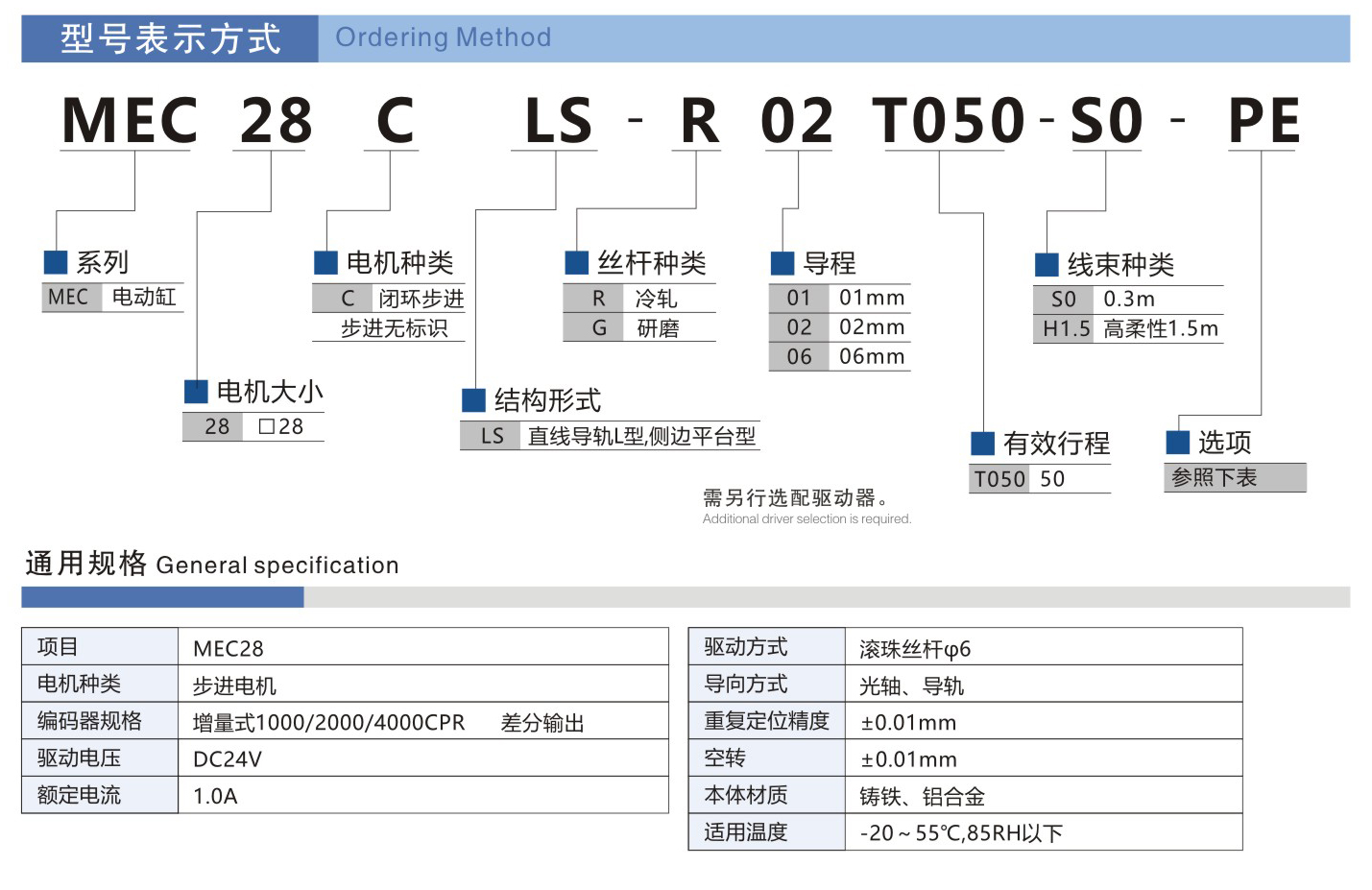Click the '型号表示方式' section header
Screen dimensions: 1372x890
click(170, 38)
